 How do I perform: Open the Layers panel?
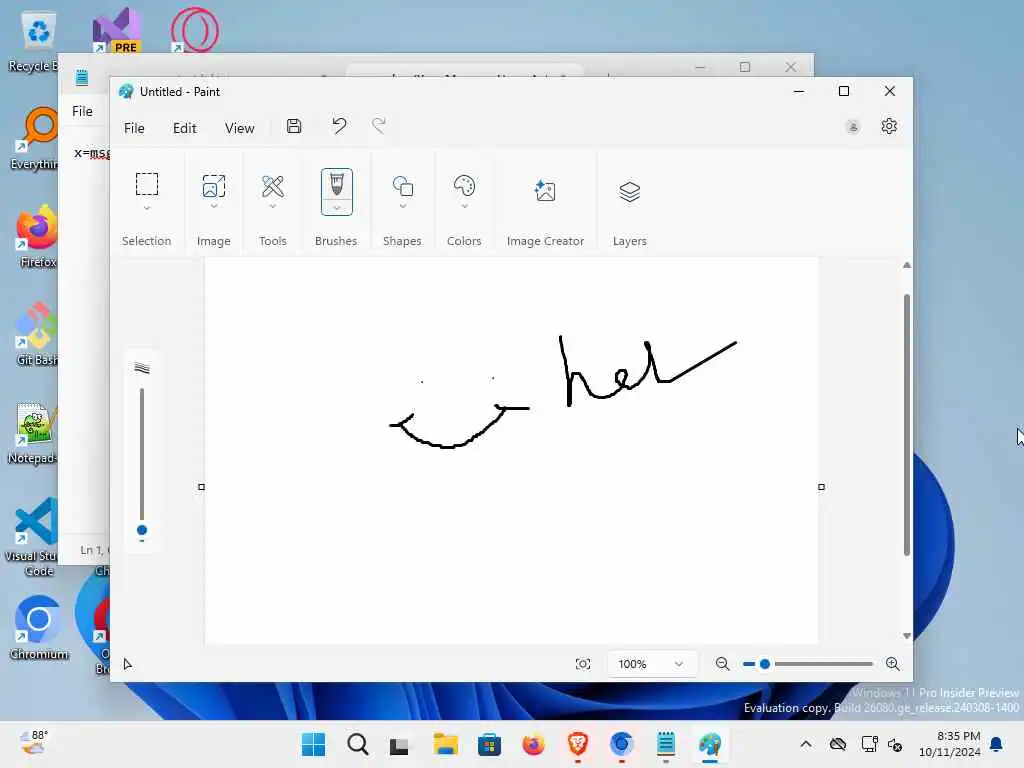click(630, 191)
